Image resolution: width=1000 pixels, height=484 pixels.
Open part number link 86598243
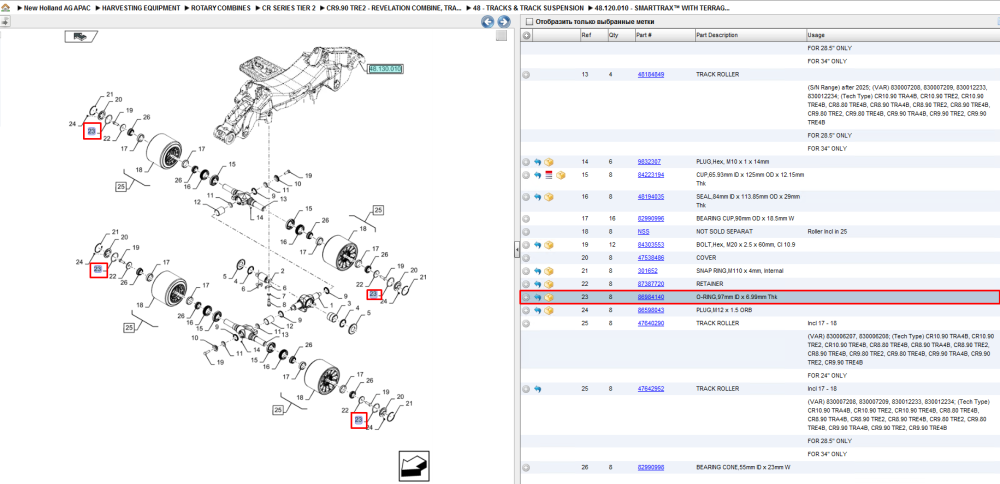pyautogui.click(x=651, y=311)
